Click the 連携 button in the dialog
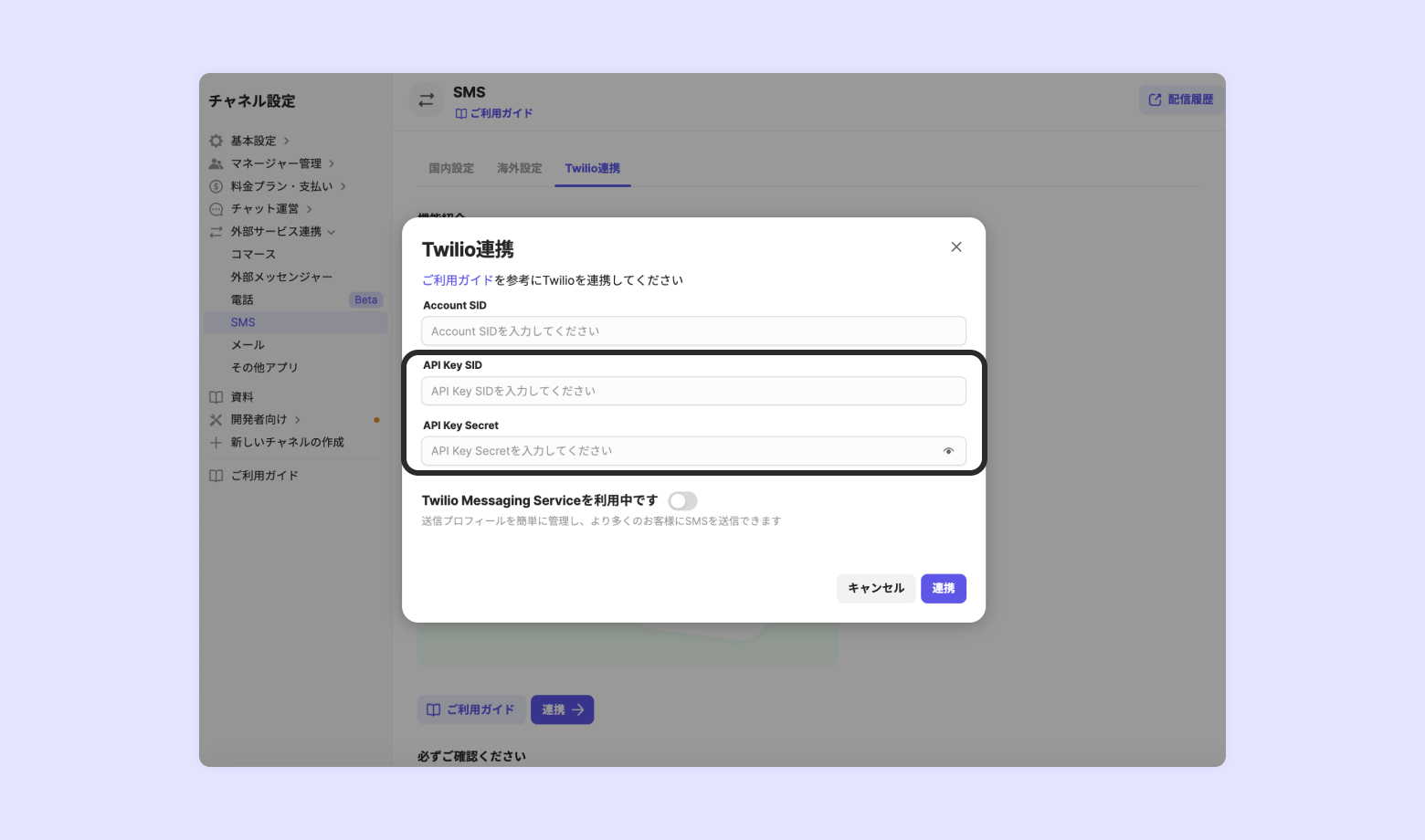Image resolution: width=1425 pixels, height=840 pixels. [x=944, y=588]
